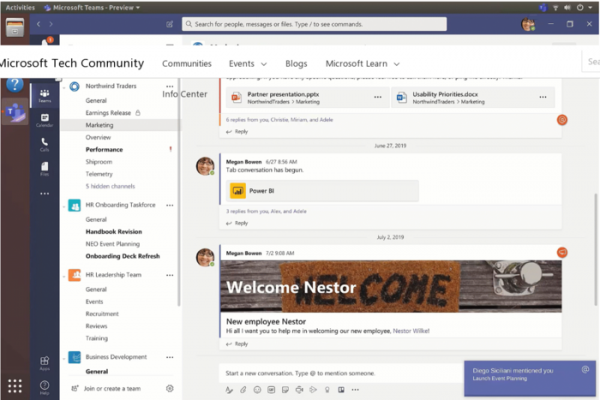This screenshot has height=400, width=600.
Task: Collapse the Northwind Traders team
Action: point(63,87)
